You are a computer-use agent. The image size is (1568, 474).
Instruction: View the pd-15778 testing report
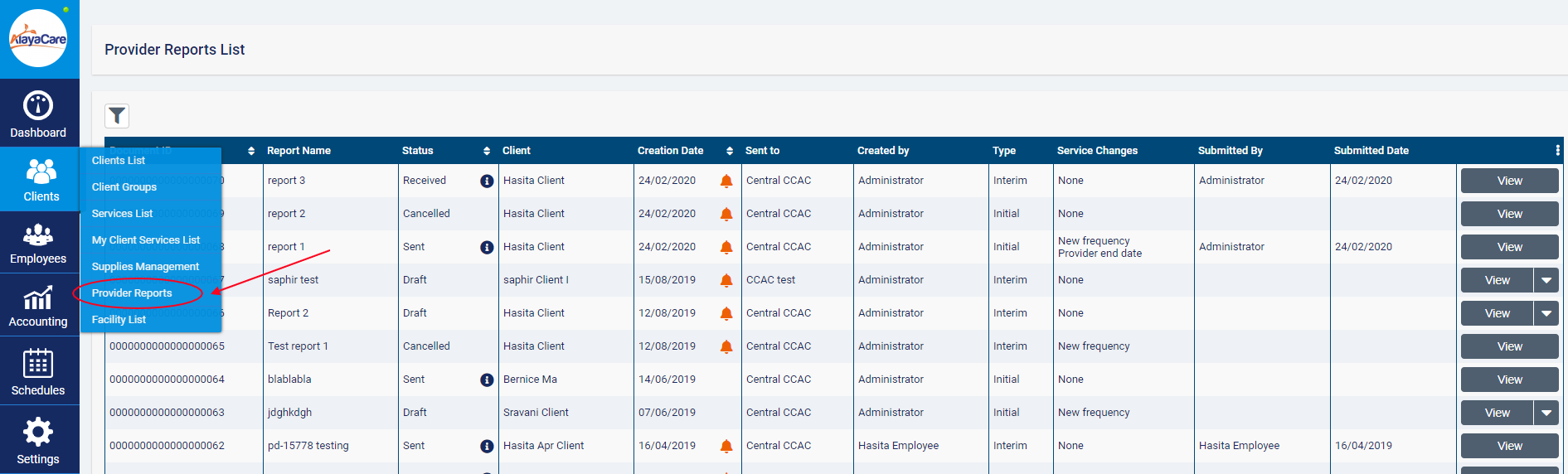click(x=1509, y=446)
